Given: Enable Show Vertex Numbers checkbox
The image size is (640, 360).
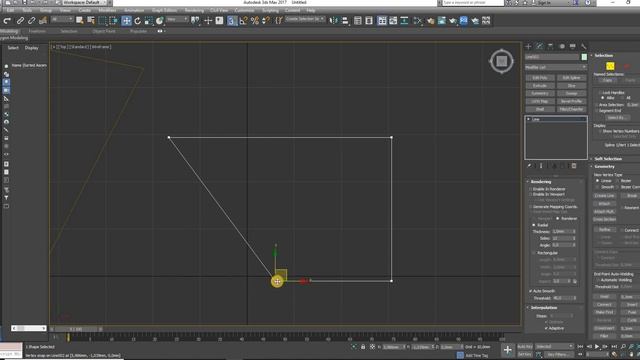Looking at the screenshot, I should [600, 131].
